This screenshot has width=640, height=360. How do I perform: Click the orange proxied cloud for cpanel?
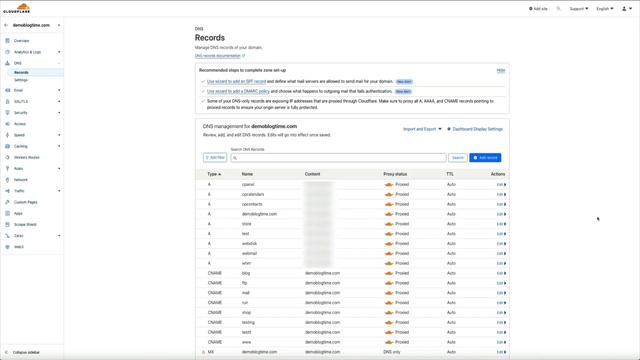coord(389,184)
